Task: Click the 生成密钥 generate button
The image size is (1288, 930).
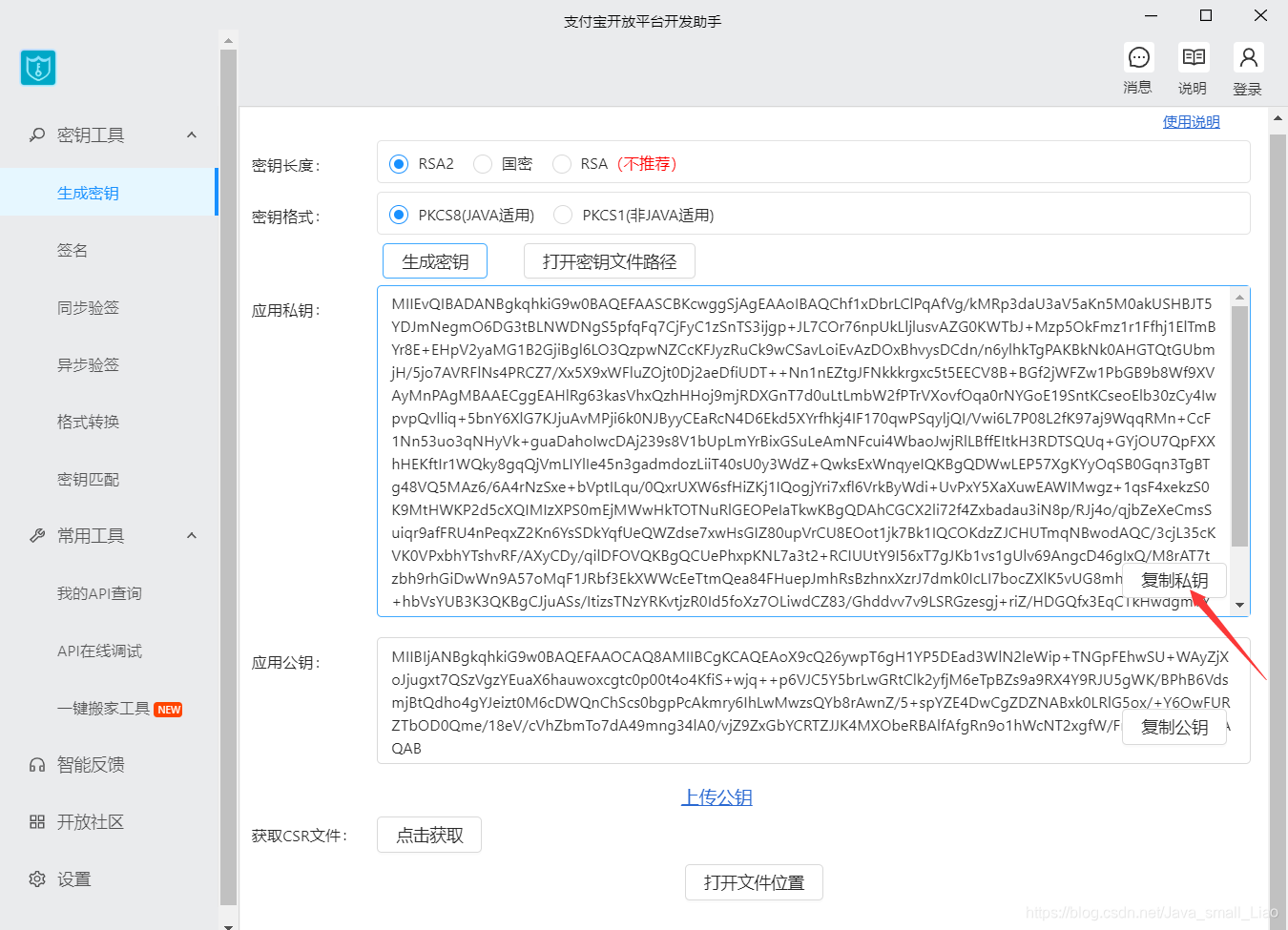Action: click(x=435, y=261)
